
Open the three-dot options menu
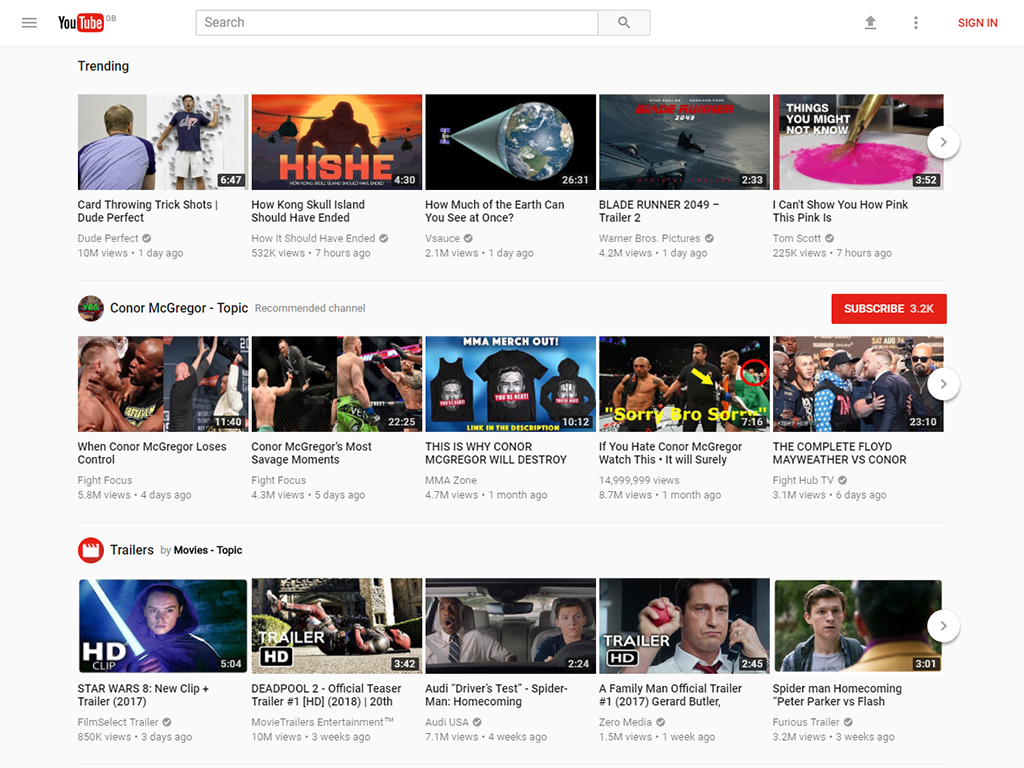point(916,22)
